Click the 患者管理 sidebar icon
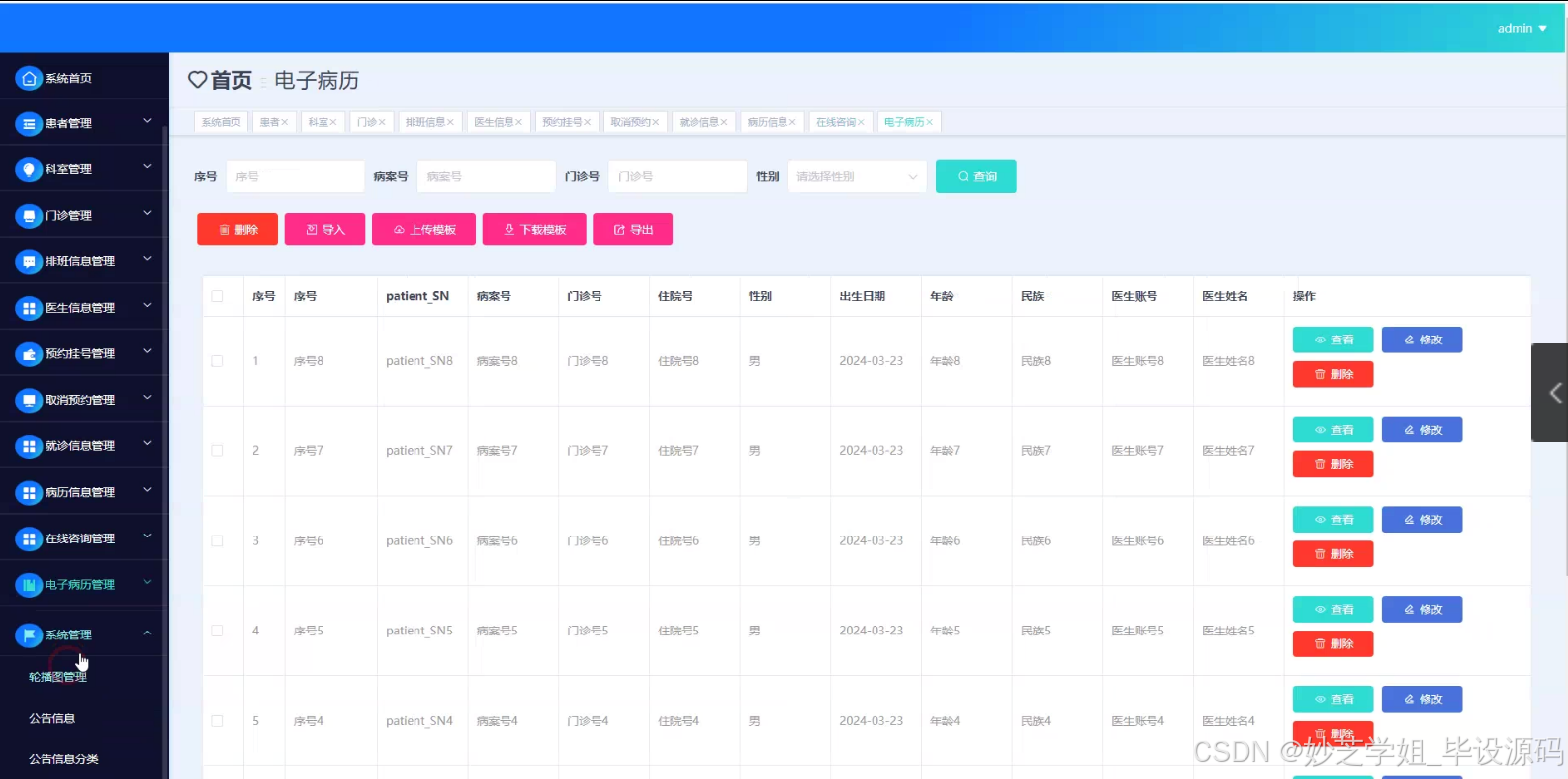This screenshot has height=779, width=1568. click(x=29, y=124)
